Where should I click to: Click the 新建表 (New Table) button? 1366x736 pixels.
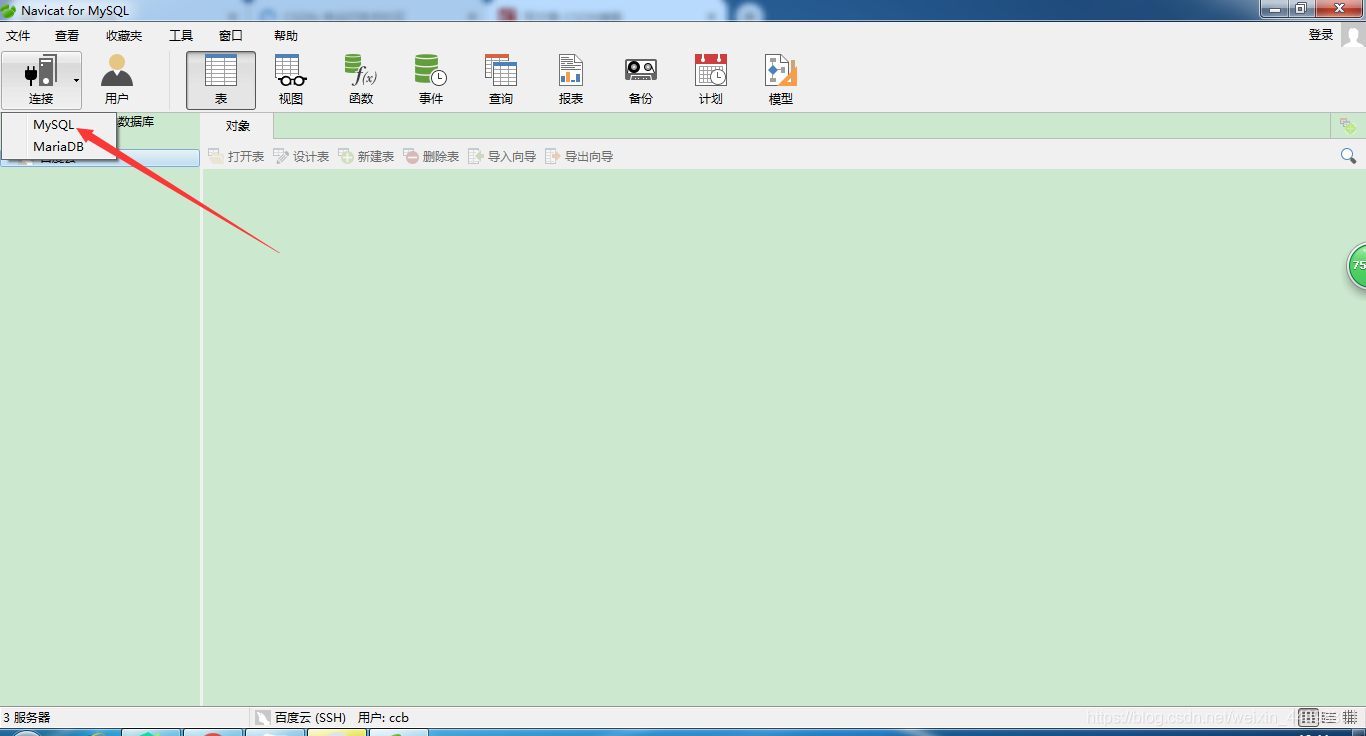click(x=366, y=157)
